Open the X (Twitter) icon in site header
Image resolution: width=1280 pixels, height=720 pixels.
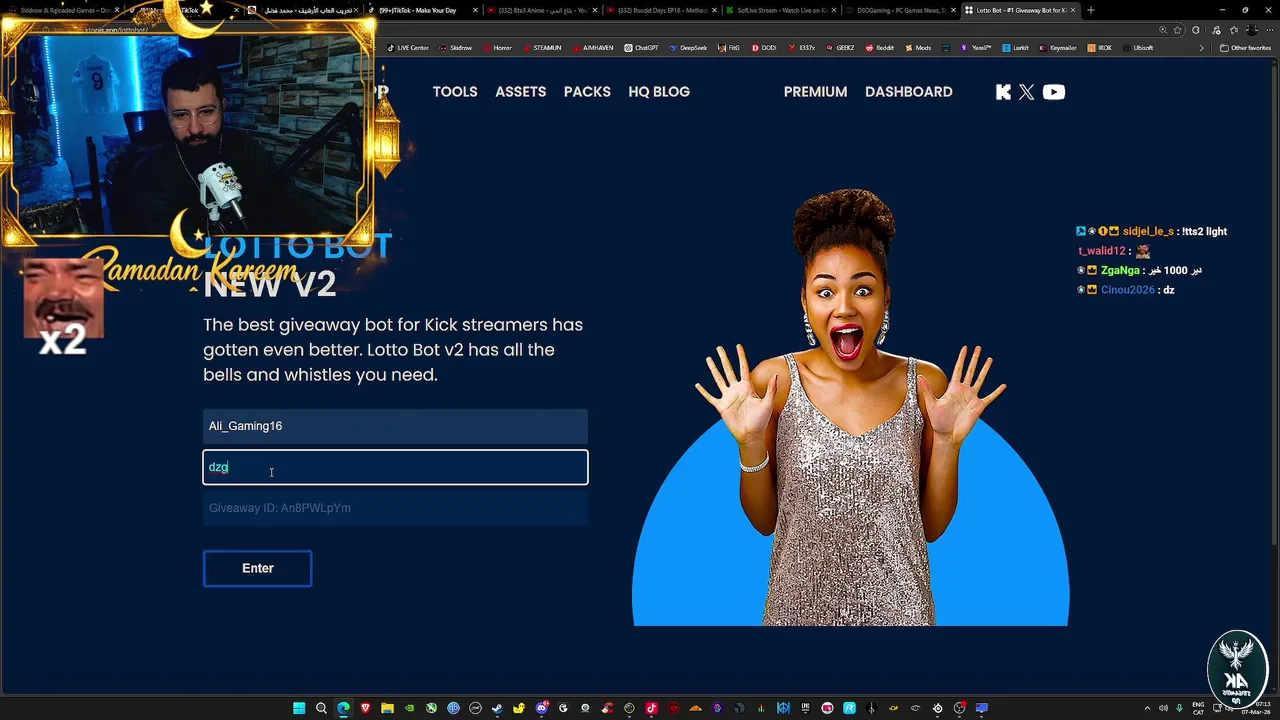tap(1027, 92)
